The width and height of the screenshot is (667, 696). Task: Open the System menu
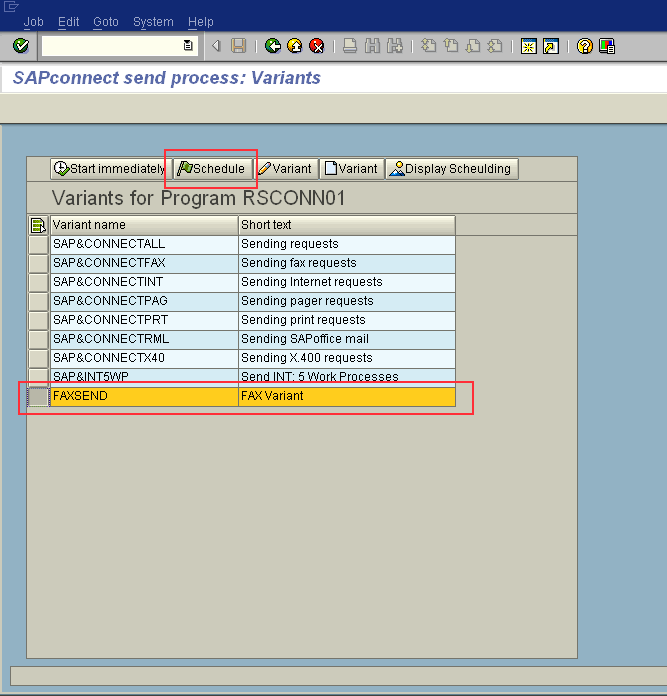pyautogui.click(x=153, y=22)
